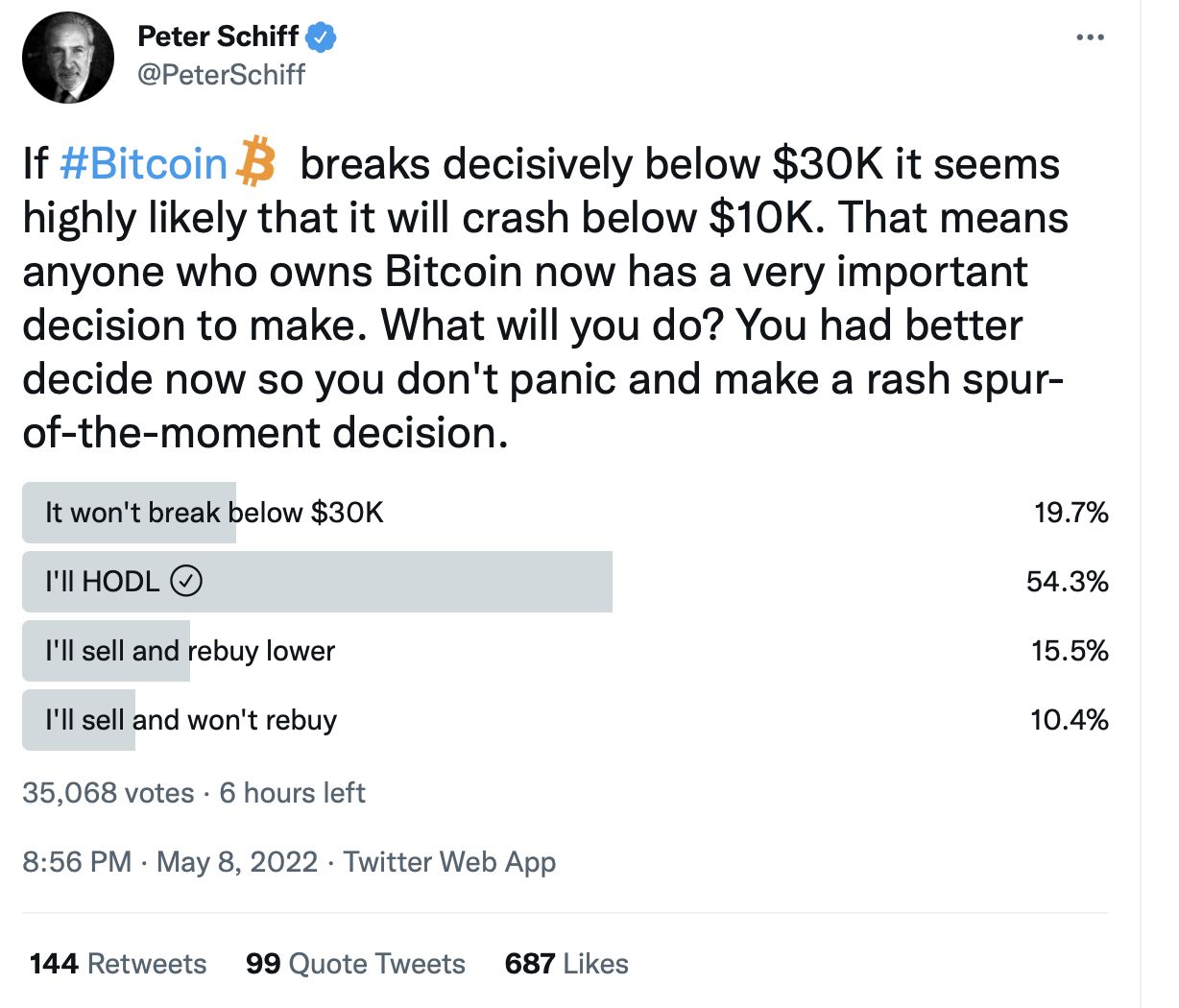Open the @PeterSchiff handle
The width and height of the screenshot is (1179, 1008).
coord(221,75)
